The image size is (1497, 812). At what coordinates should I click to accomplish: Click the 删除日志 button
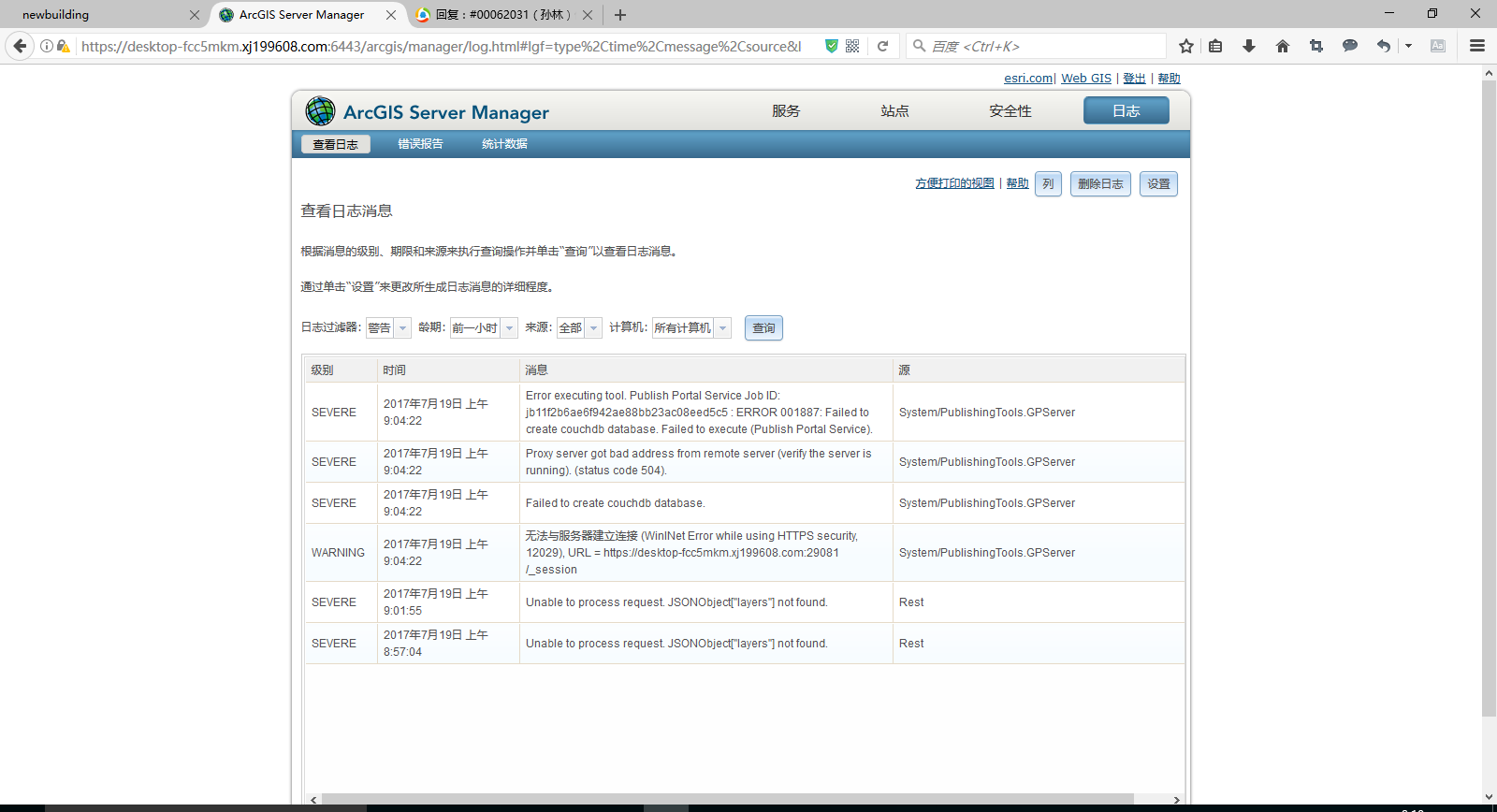click(x=1100, y=183)
